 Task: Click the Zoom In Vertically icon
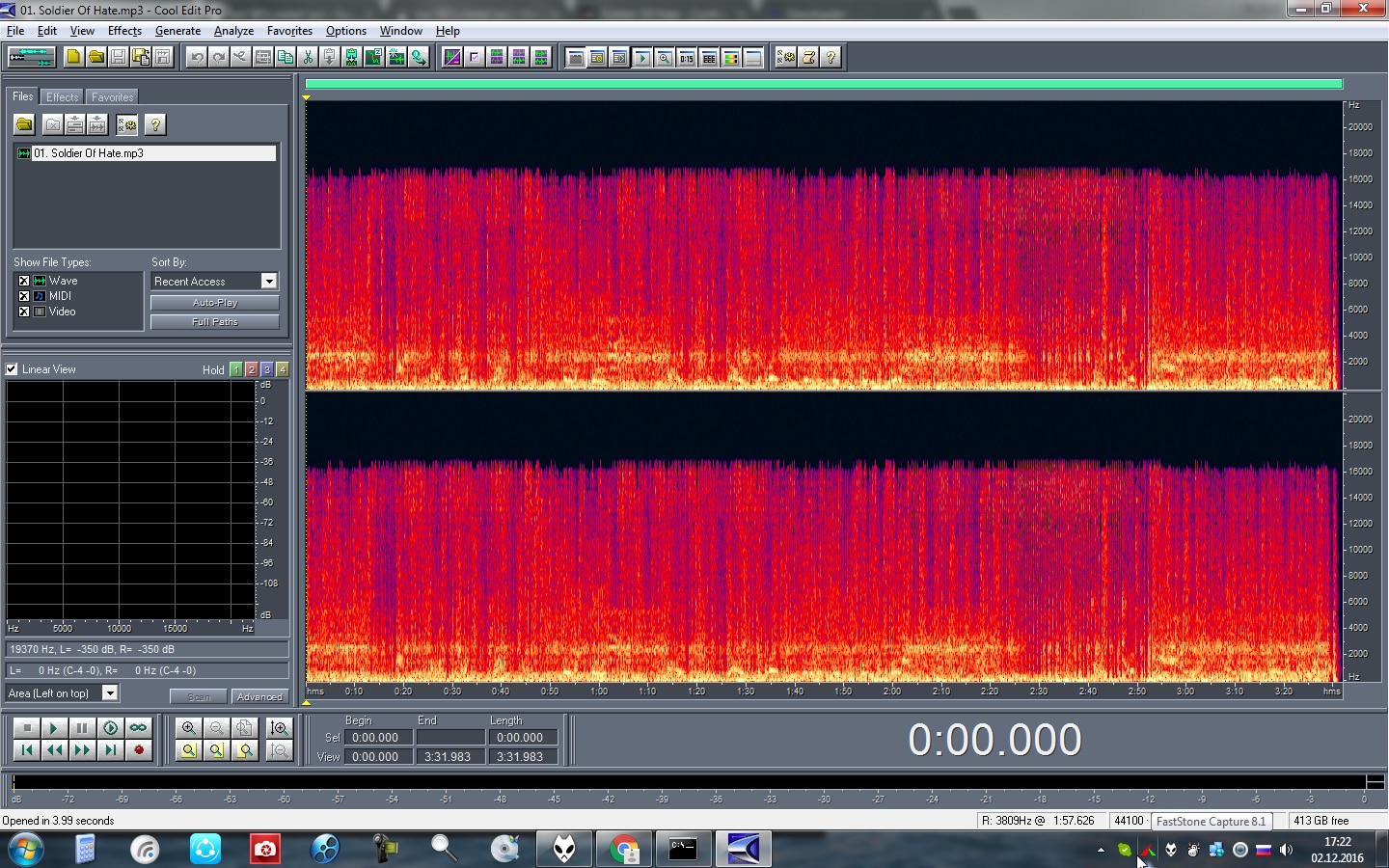280,728
